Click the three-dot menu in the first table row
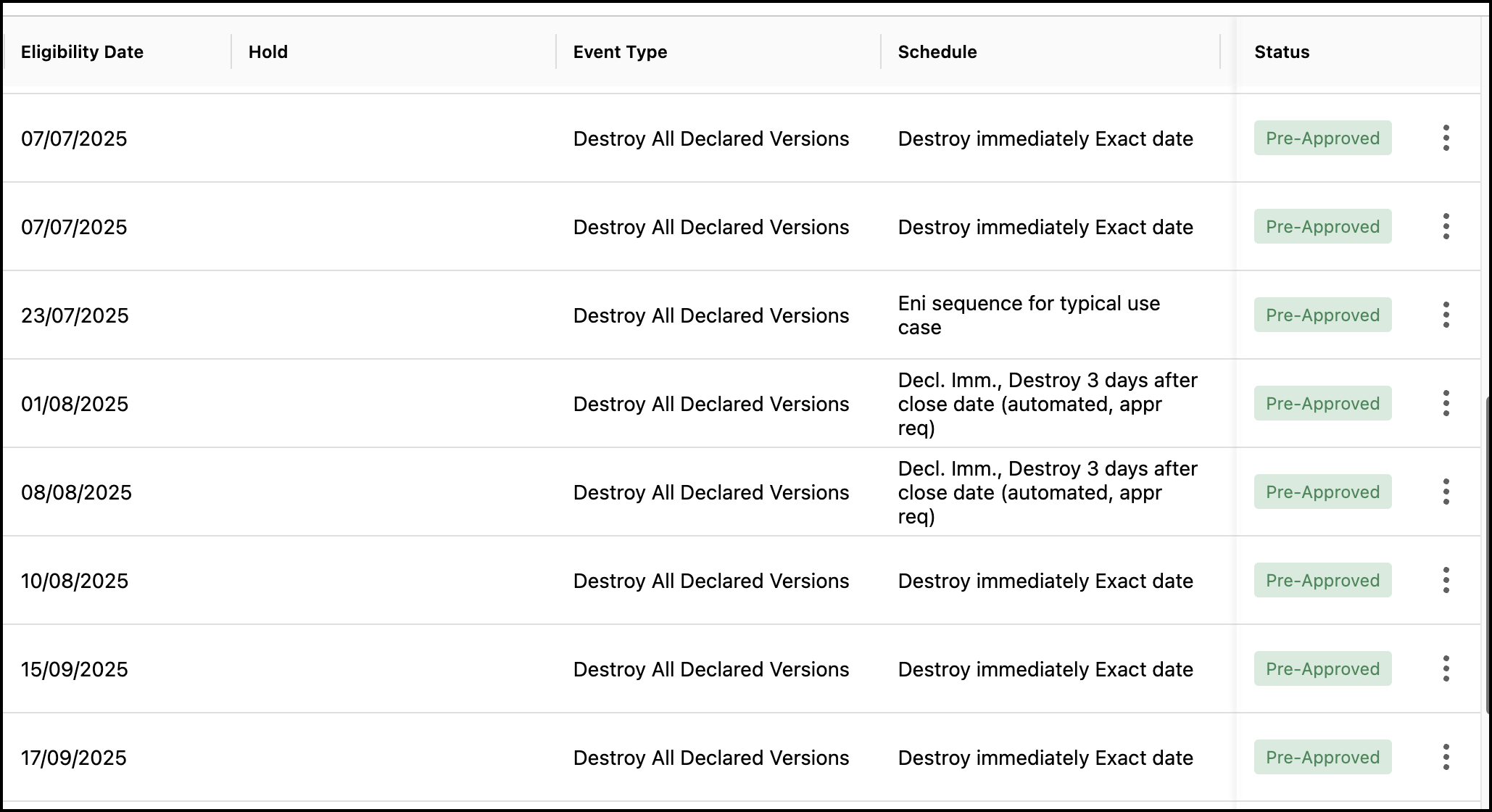 1446,138
